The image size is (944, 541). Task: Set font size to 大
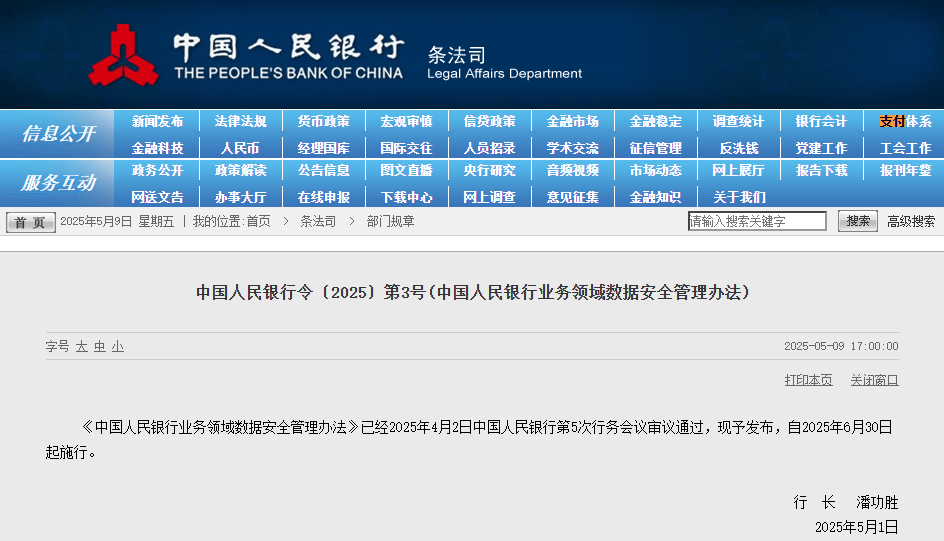tap(82, 347)
